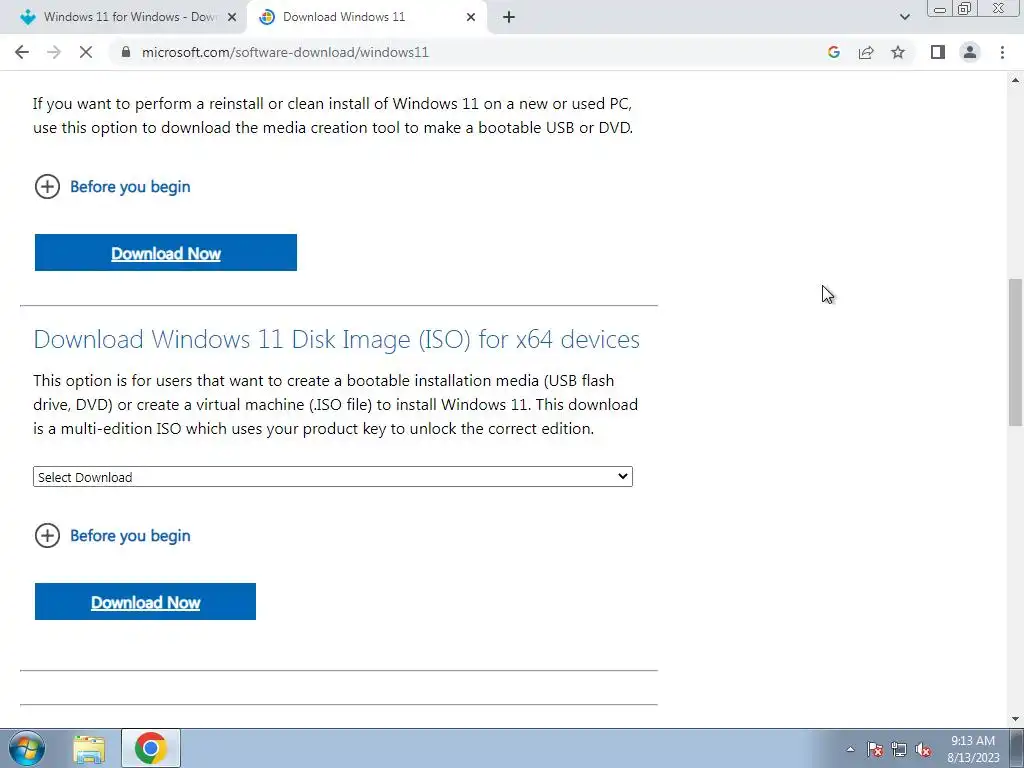Click the lock site info icon
Screen dimensions: 1024x768
click(x=126, y=52)
